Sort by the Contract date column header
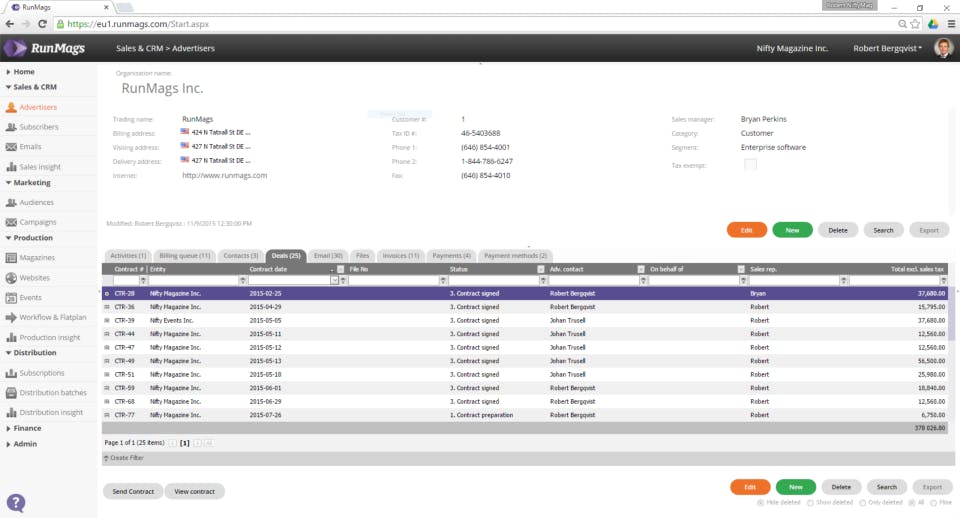Viewport: 960px width, 518px height. coord(268,269)
